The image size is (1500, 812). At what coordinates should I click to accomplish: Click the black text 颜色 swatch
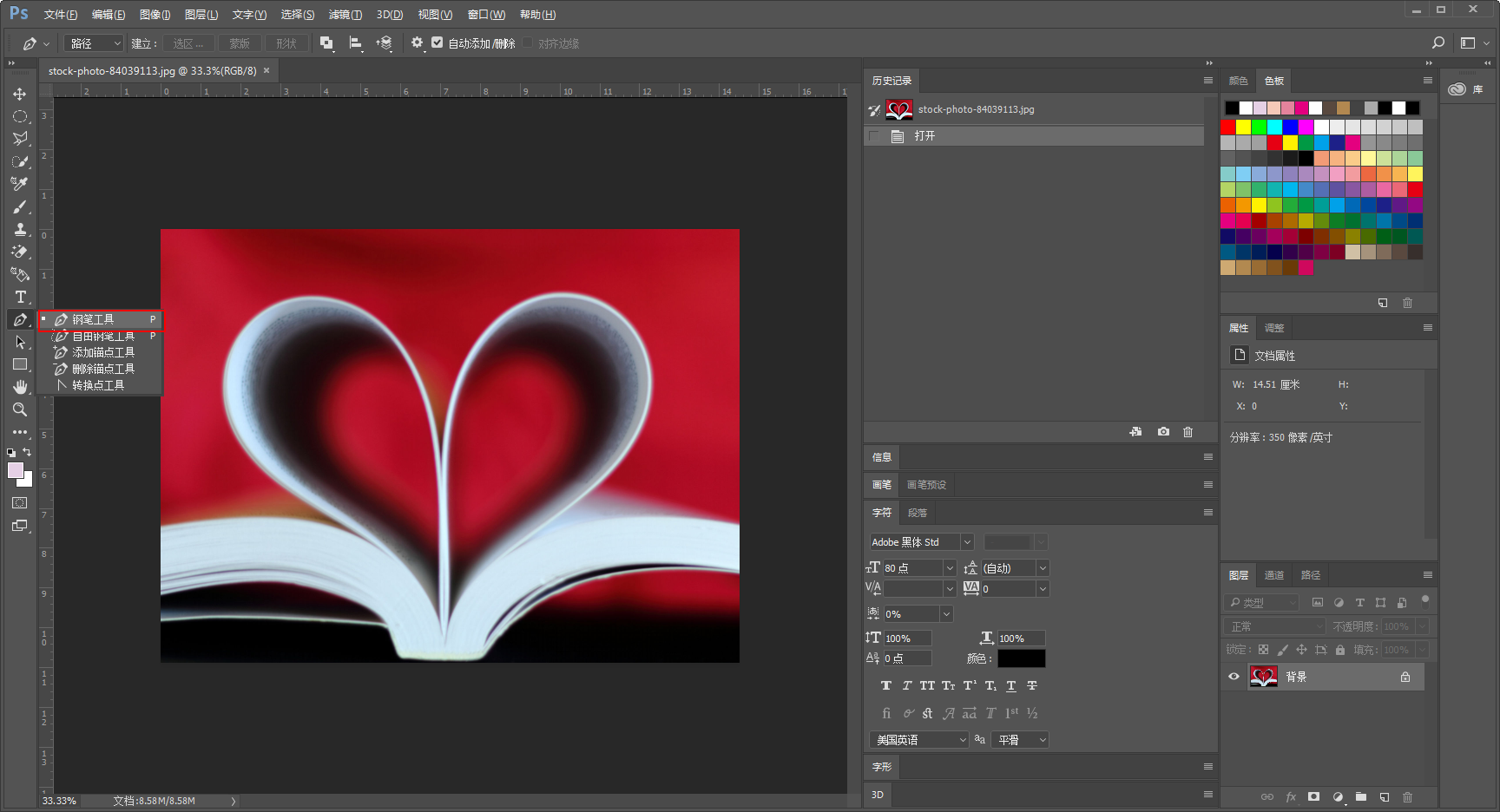[1021, 658]
